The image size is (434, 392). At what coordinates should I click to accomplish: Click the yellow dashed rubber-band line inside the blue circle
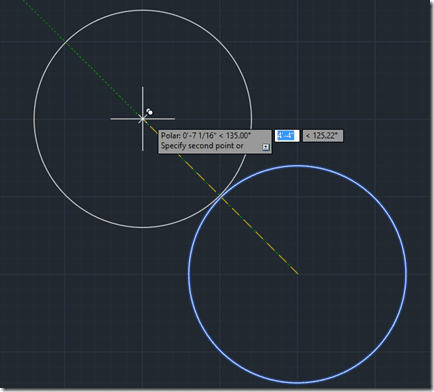click(260, 236)
